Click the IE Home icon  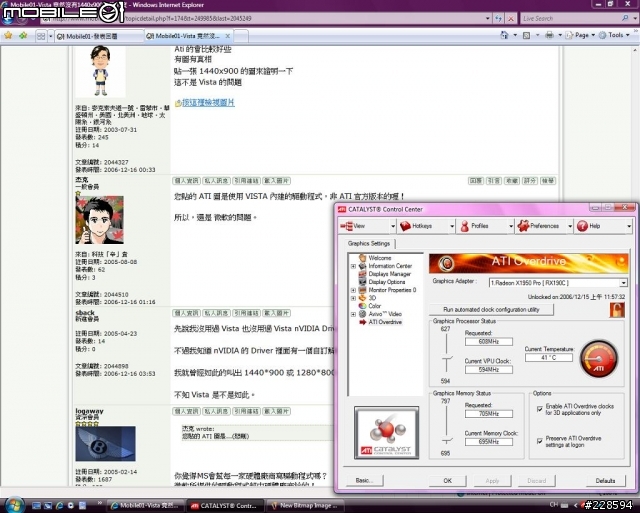pos(504,36)
